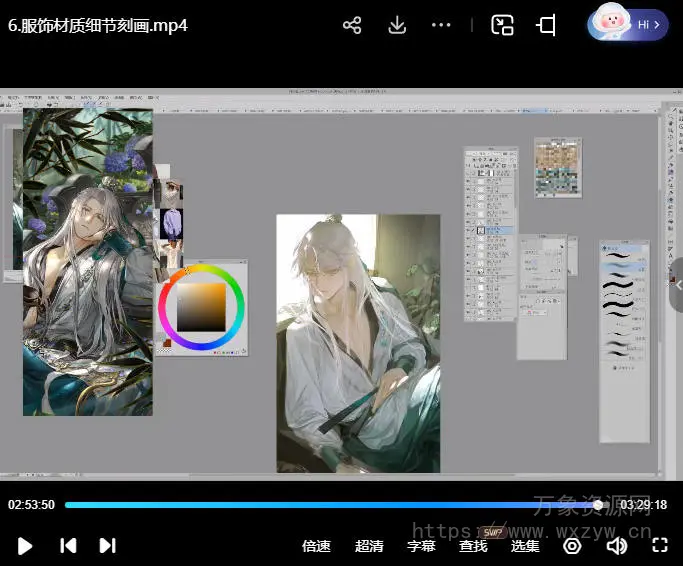The width and height of the screenshot is (683, 566).
Task: Click the 查找 search button
Action: (x=473, y=546)
